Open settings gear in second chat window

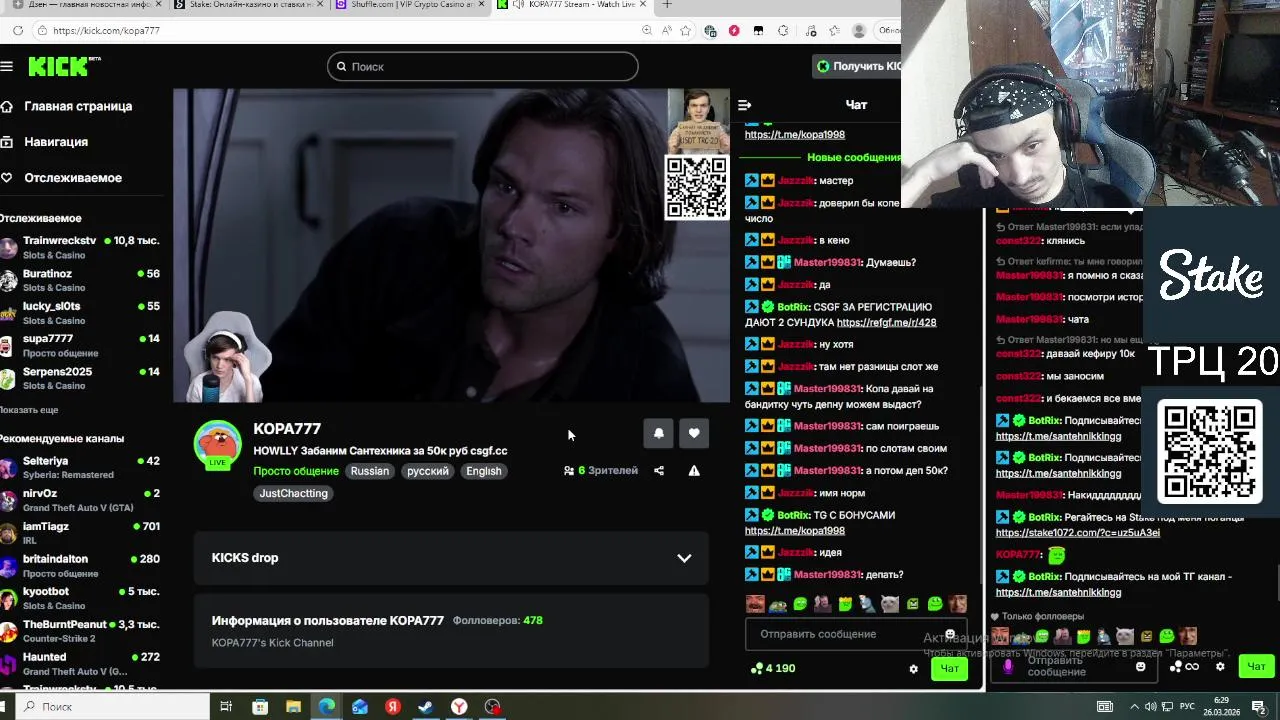1220,667
